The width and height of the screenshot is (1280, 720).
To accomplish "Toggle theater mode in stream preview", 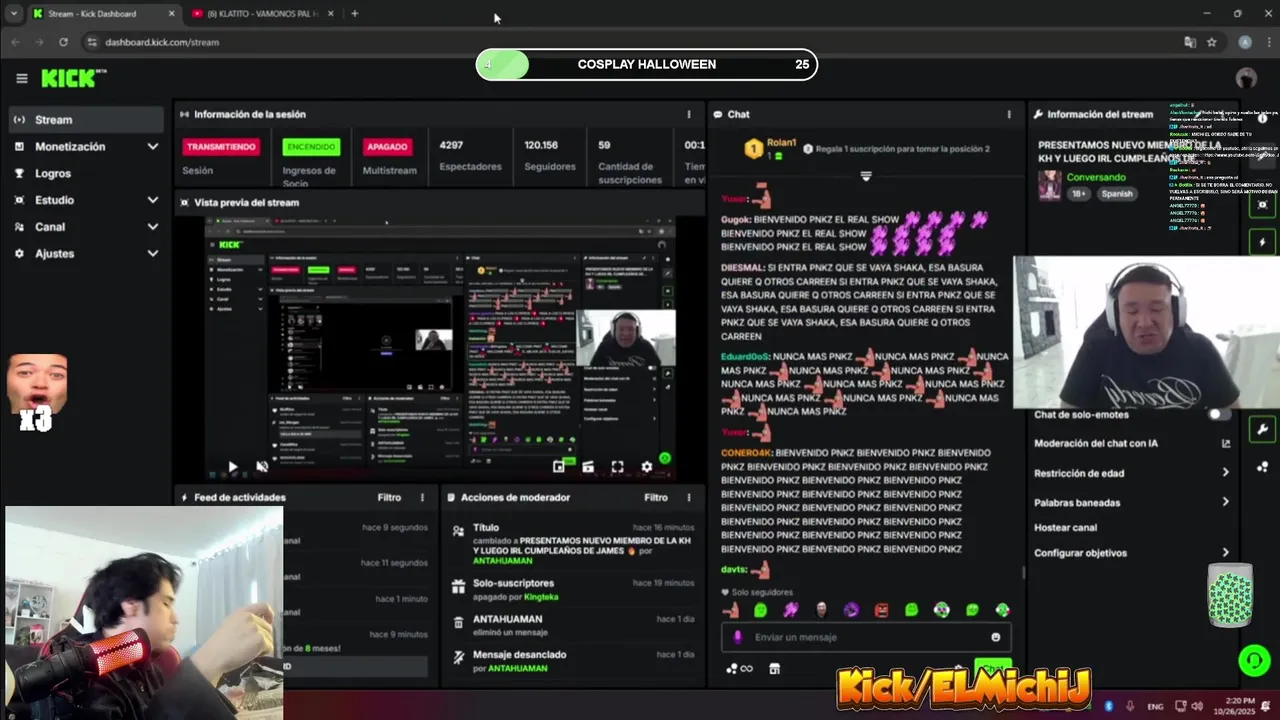I will 588,466.
